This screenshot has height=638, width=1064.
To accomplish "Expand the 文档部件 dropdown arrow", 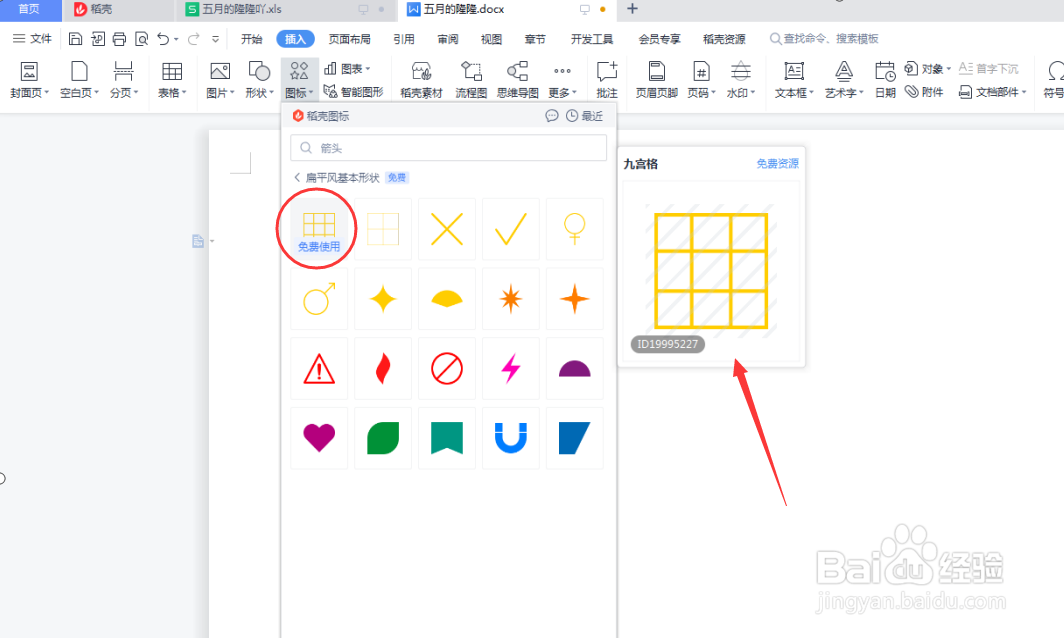I will click(1024, 92).
